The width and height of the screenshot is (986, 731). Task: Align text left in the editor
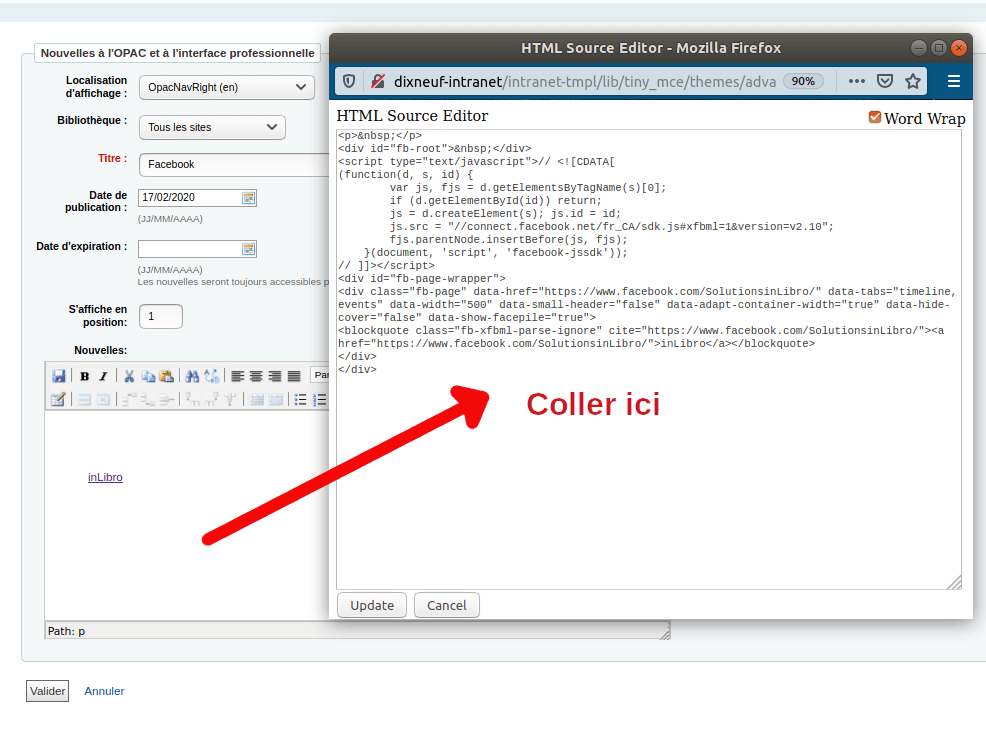[x=237, y=376]
